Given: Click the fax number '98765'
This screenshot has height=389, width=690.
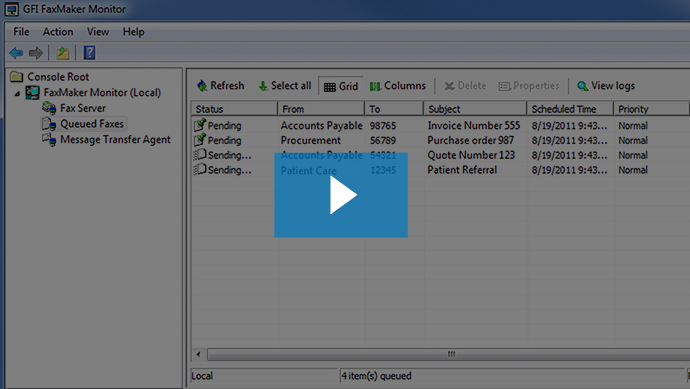Looking at the screenshot, I should point(383,125).
